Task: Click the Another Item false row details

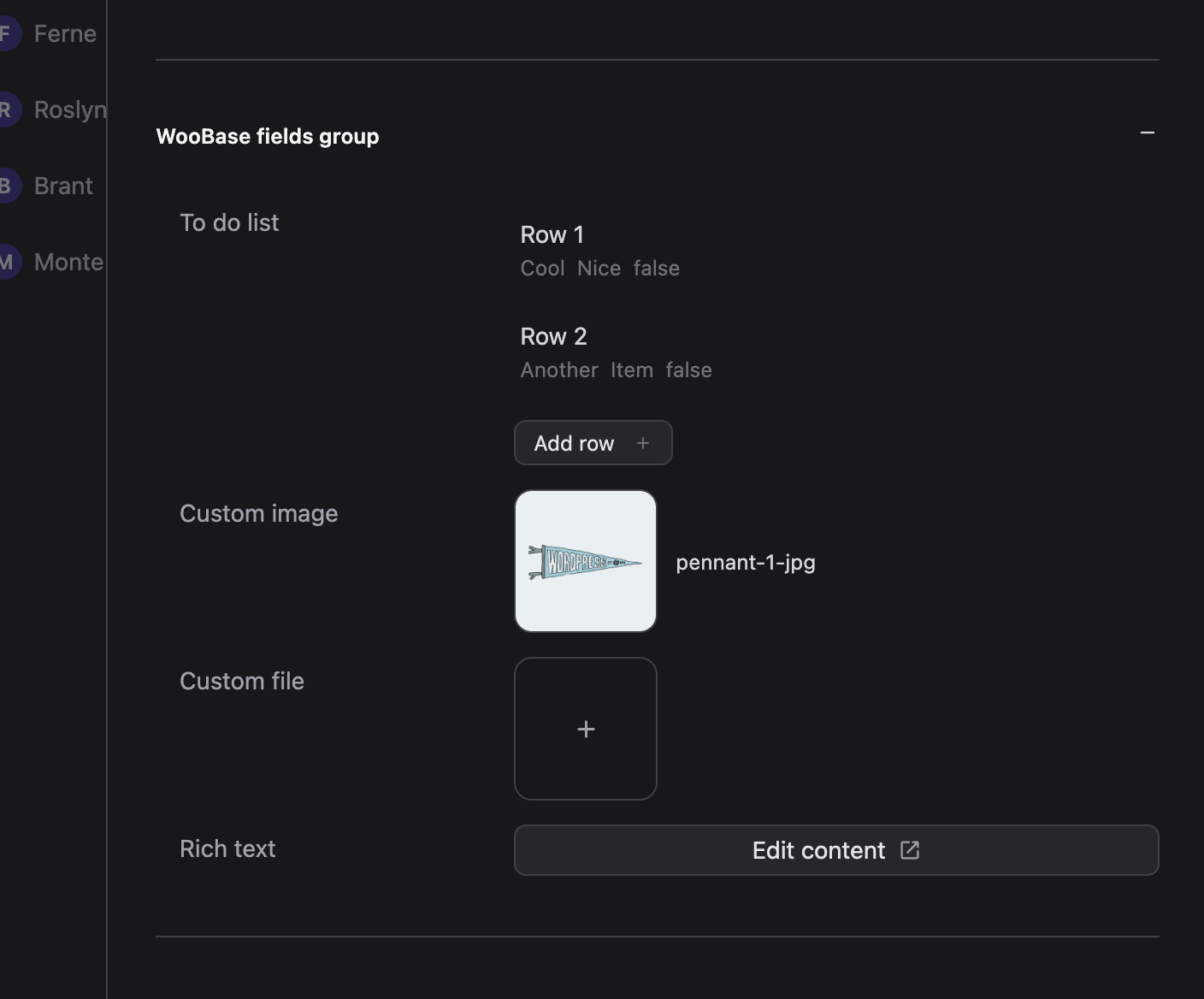Action: pos(617,370)
